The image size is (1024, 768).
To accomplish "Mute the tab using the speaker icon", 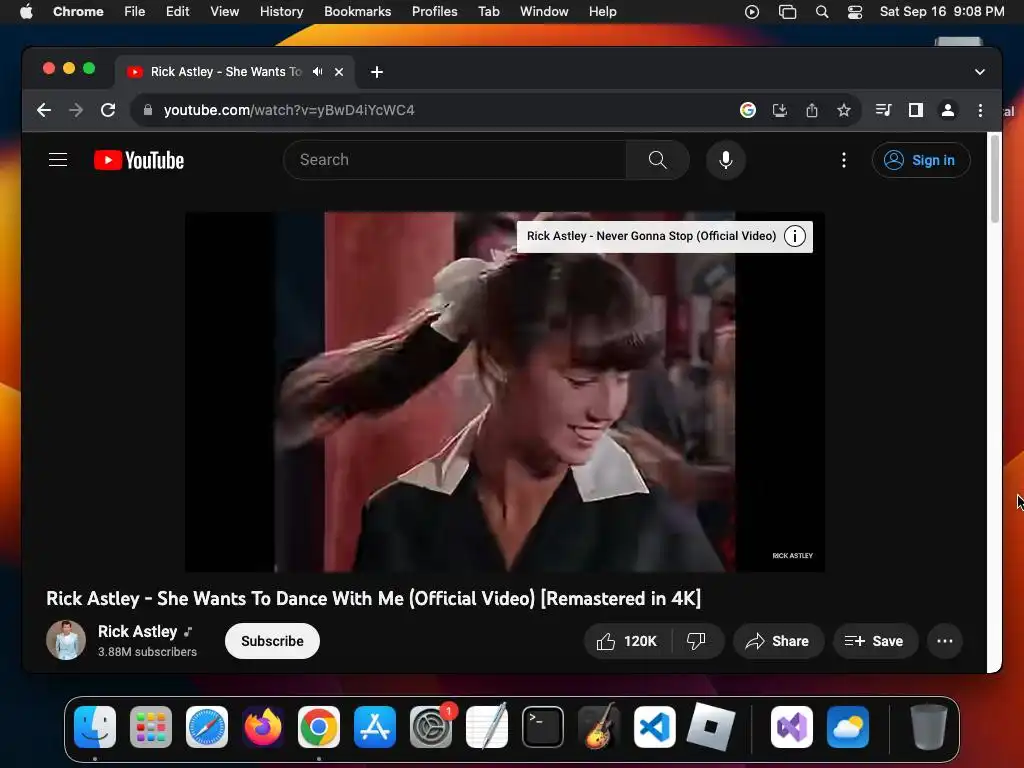I will [x=317, y=72].
